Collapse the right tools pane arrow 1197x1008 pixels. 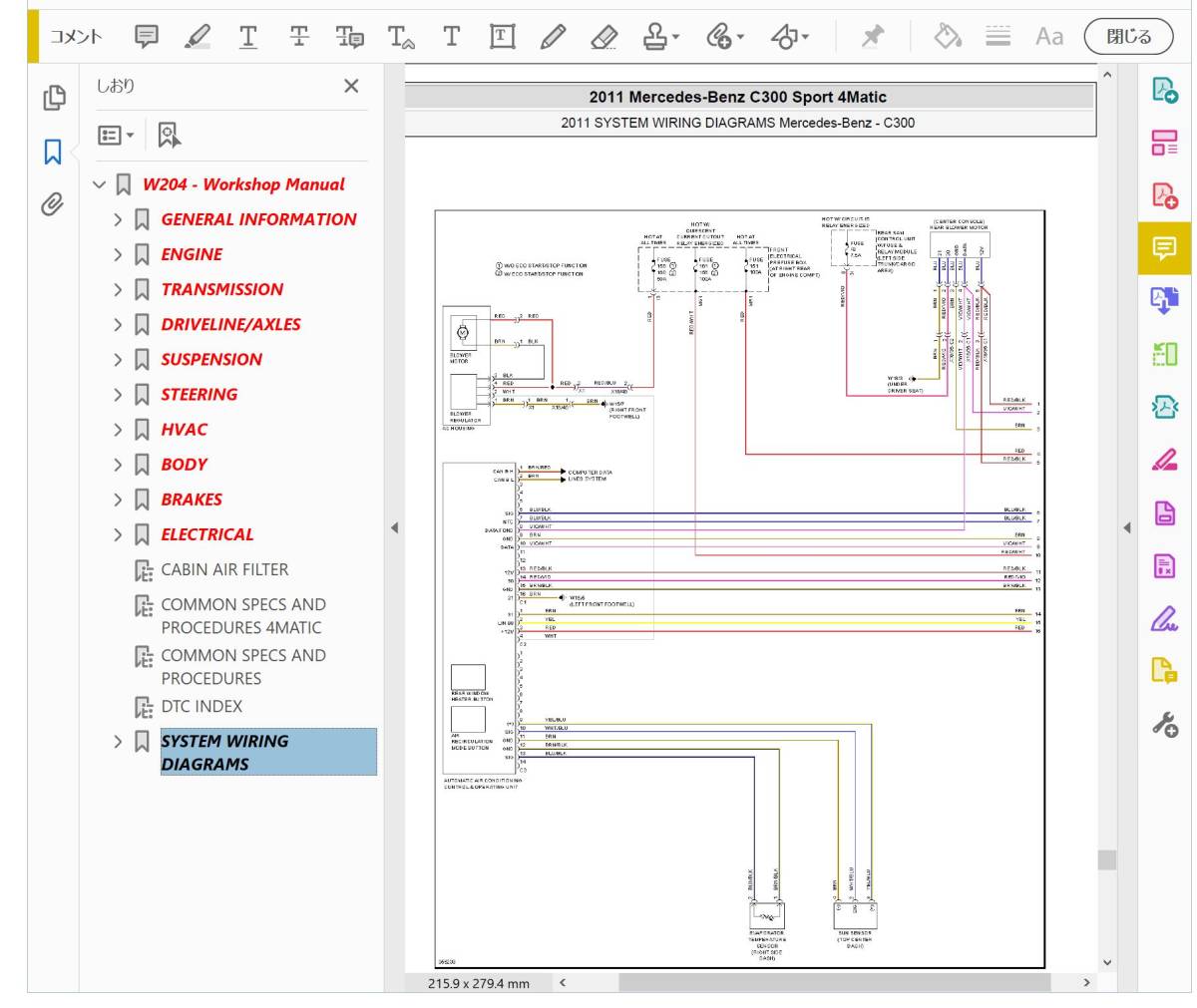coord(1127,527)
